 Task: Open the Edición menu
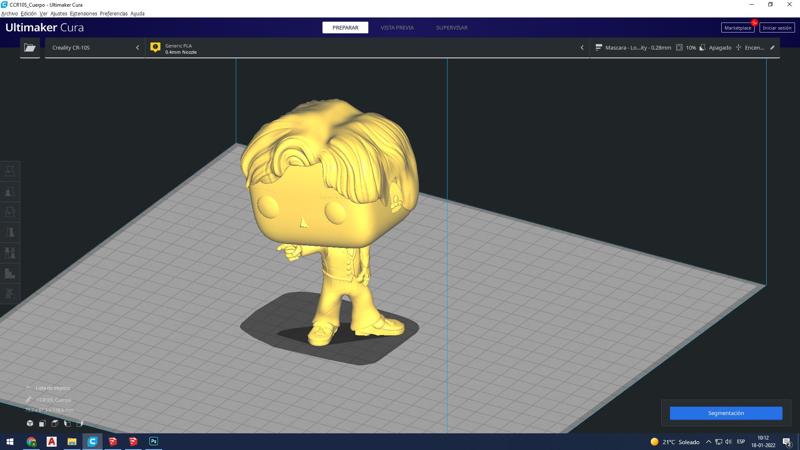[29, 14]
